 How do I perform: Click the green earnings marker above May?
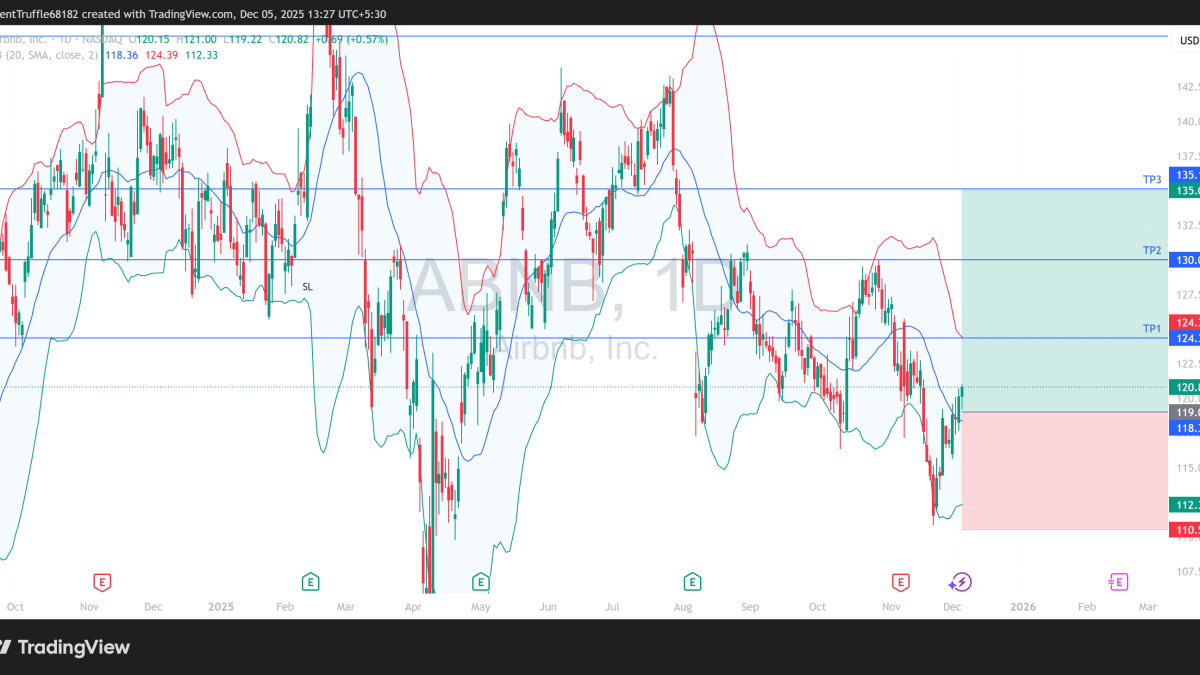(x=481, y=581)
